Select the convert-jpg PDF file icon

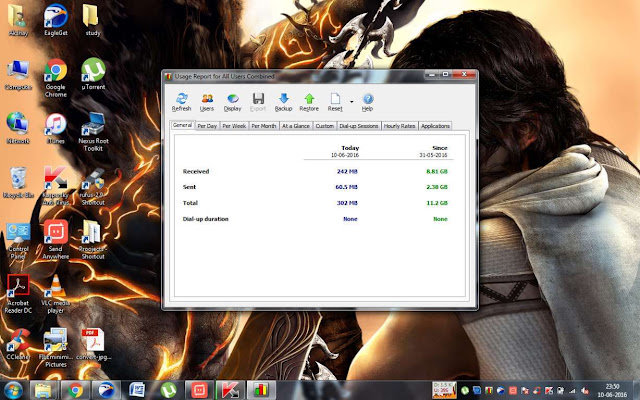tap(93, 344)
